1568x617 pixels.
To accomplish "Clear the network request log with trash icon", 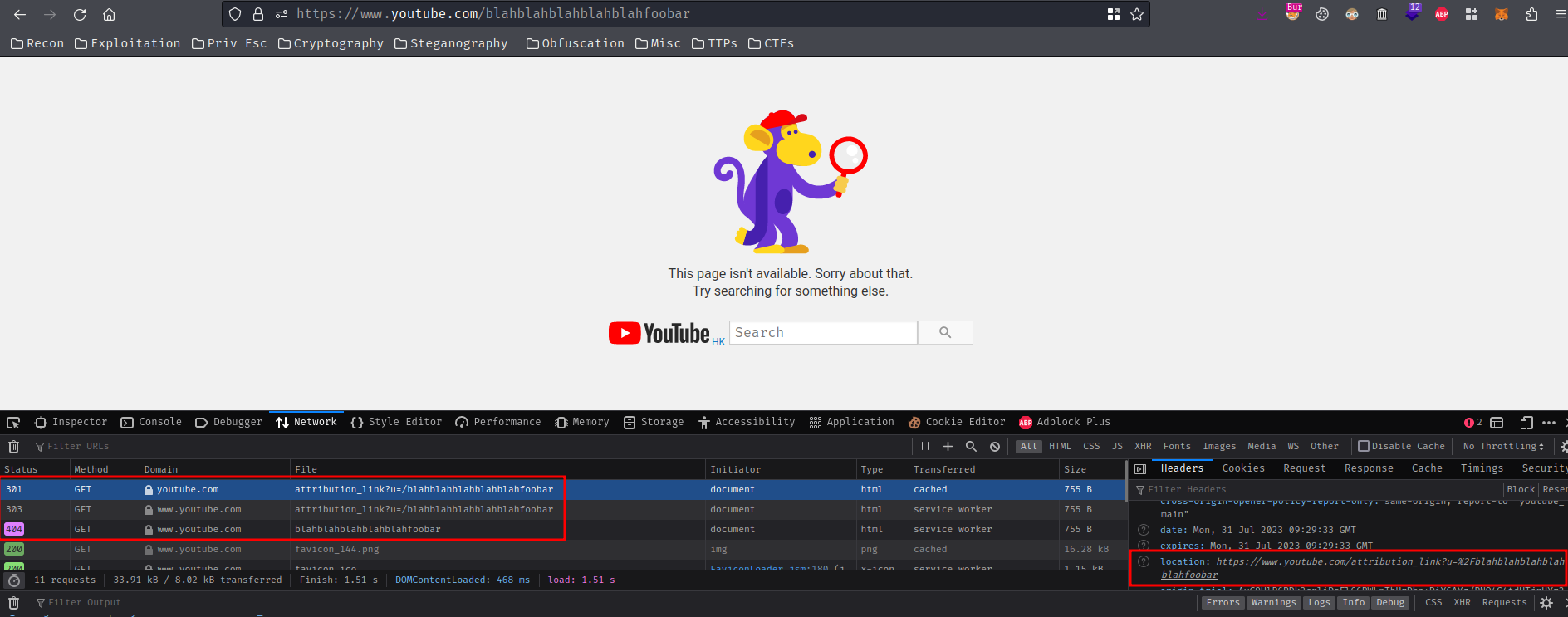I will (x=13, y=447).
